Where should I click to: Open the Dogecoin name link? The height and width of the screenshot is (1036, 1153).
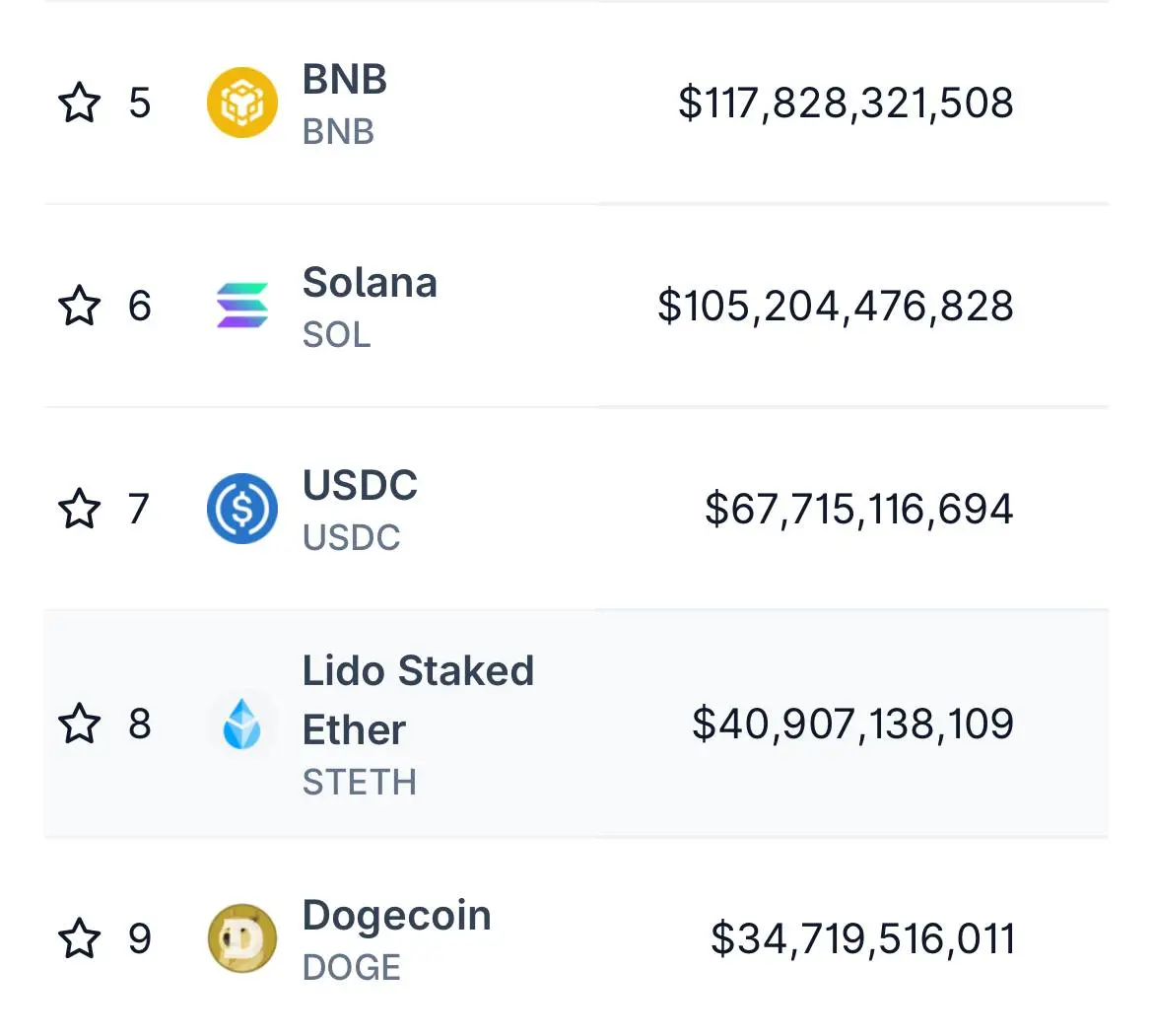click(397, 917)
